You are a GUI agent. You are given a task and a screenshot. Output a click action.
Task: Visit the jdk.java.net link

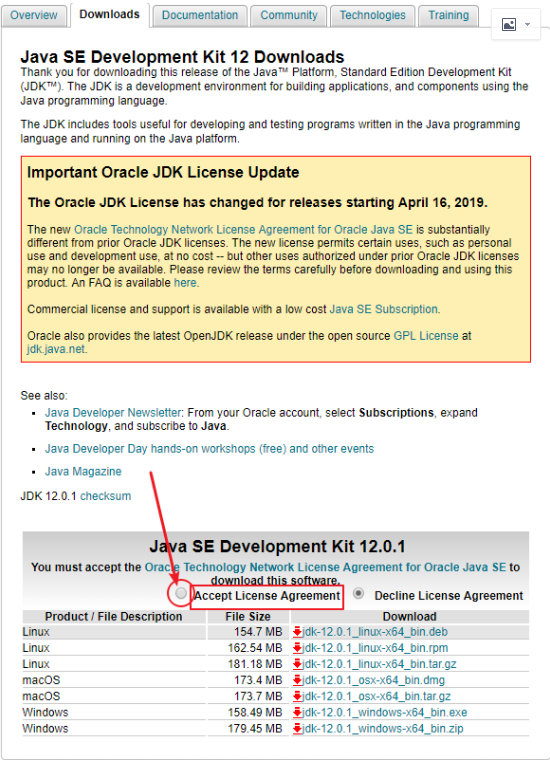pos(56,349)
